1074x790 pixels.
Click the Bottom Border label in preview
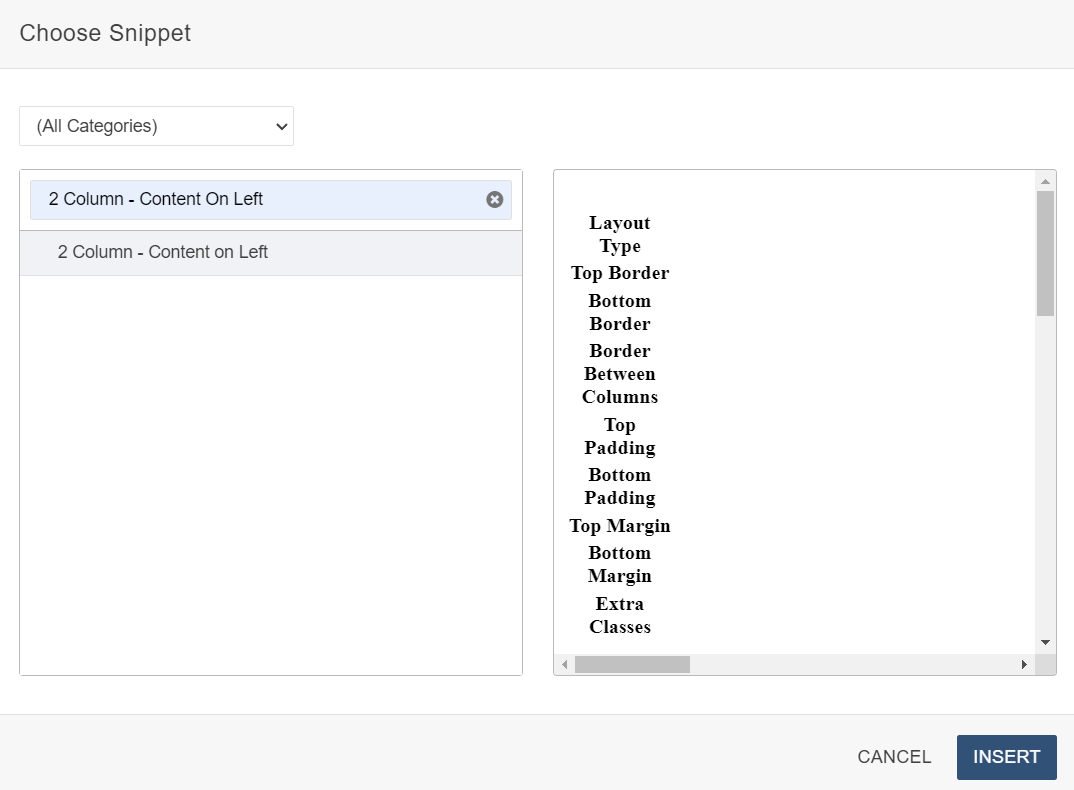(620, 312)
